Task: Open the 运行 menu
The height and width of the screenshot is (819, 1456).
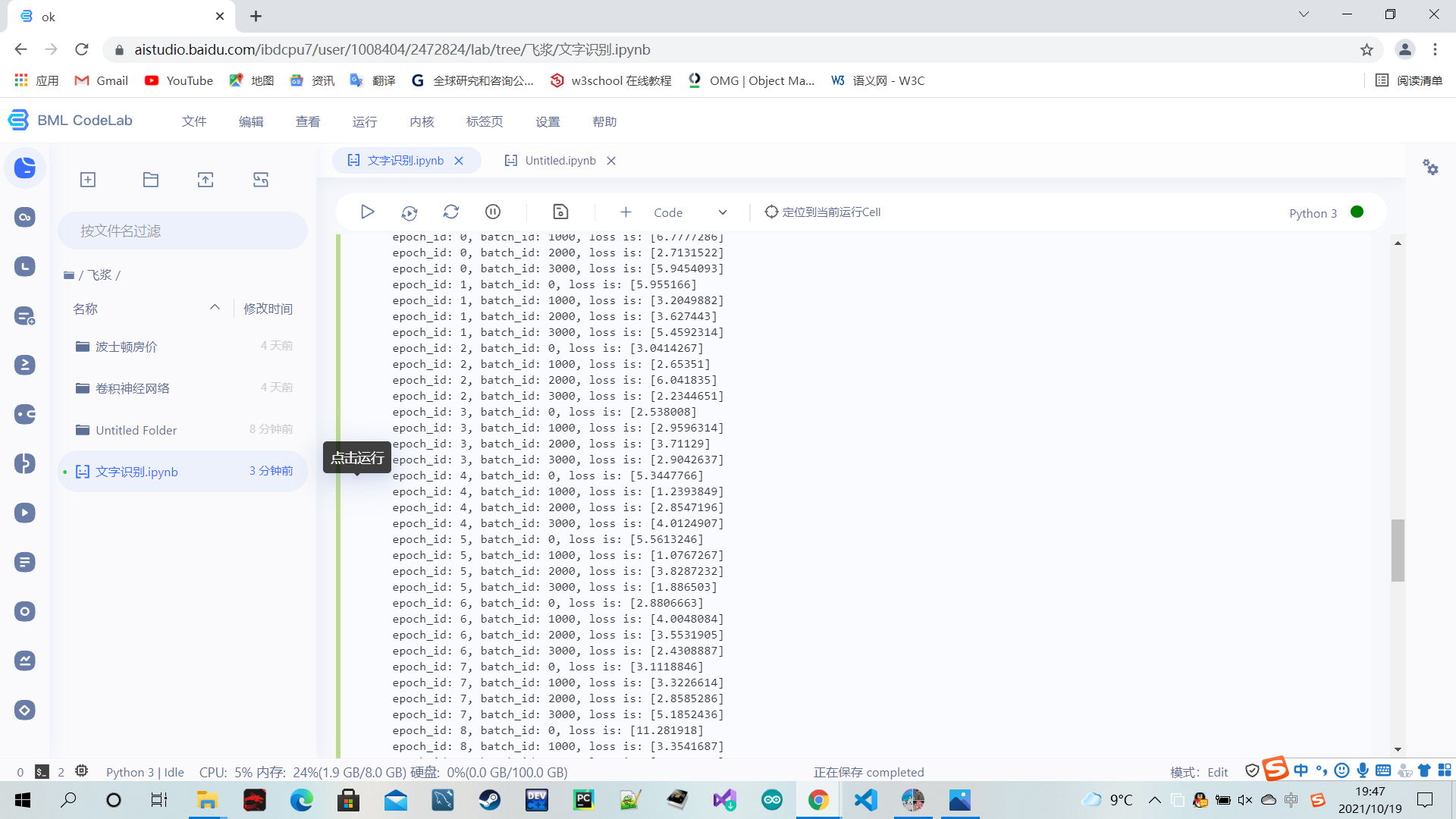Action: pyautogui.click(x=365, y=120)
